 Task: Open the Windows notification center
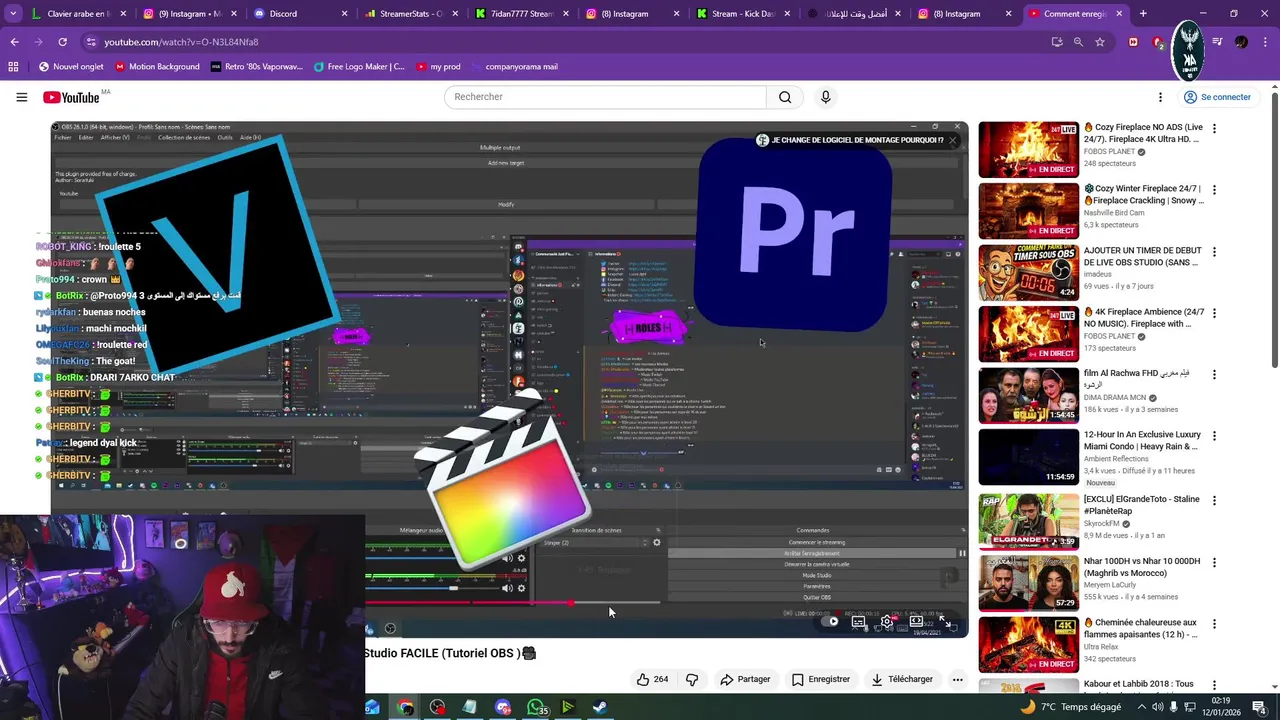pos(1259,707)
